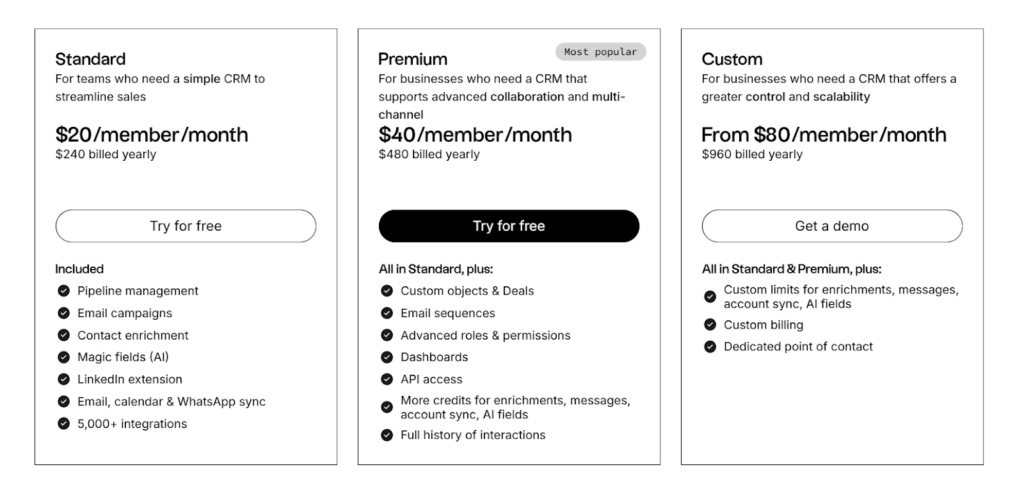
Task: Click the Most popular badge
Action: [600, 52]
